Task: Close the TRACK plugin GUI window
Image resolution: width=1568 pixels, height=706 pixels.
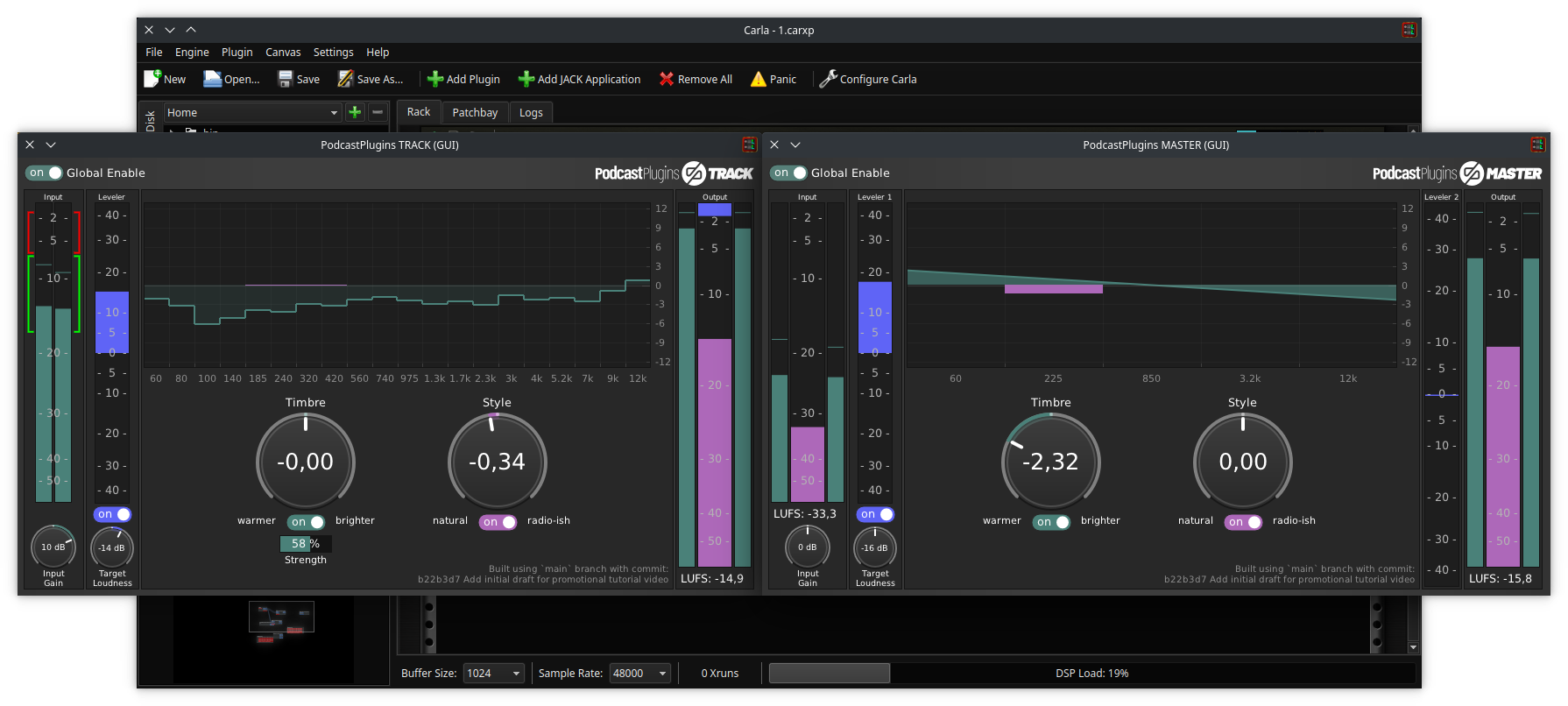Action: [x=30, y=145]
